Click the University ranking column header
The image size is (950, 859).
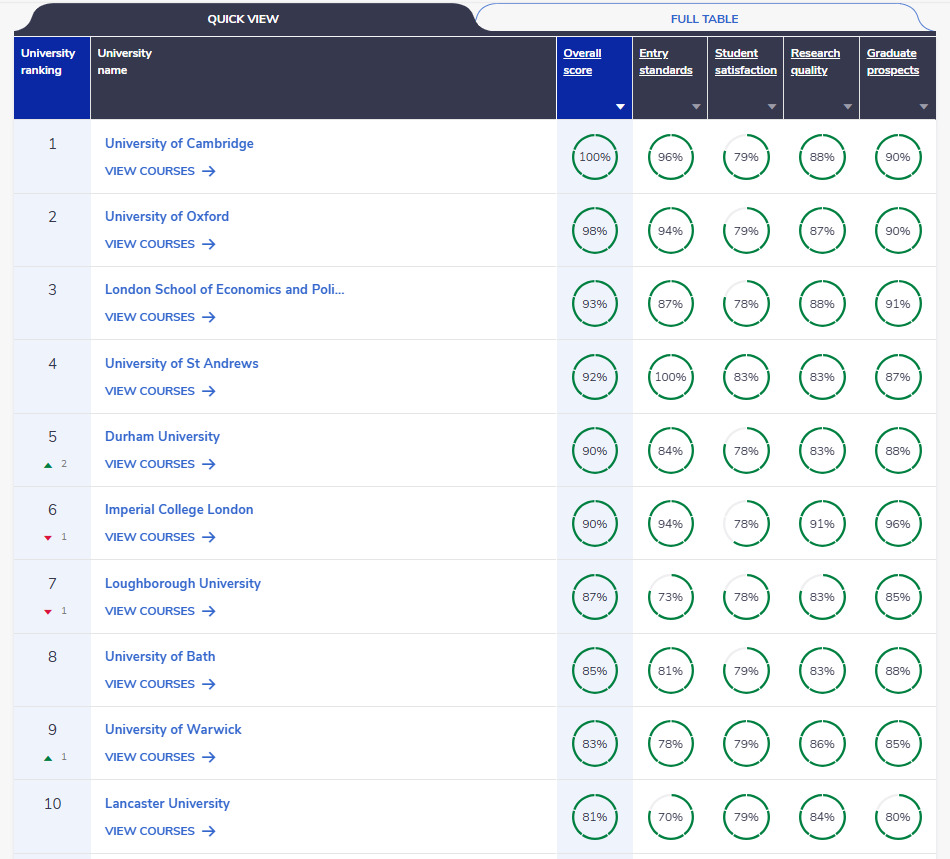(48, 62)
